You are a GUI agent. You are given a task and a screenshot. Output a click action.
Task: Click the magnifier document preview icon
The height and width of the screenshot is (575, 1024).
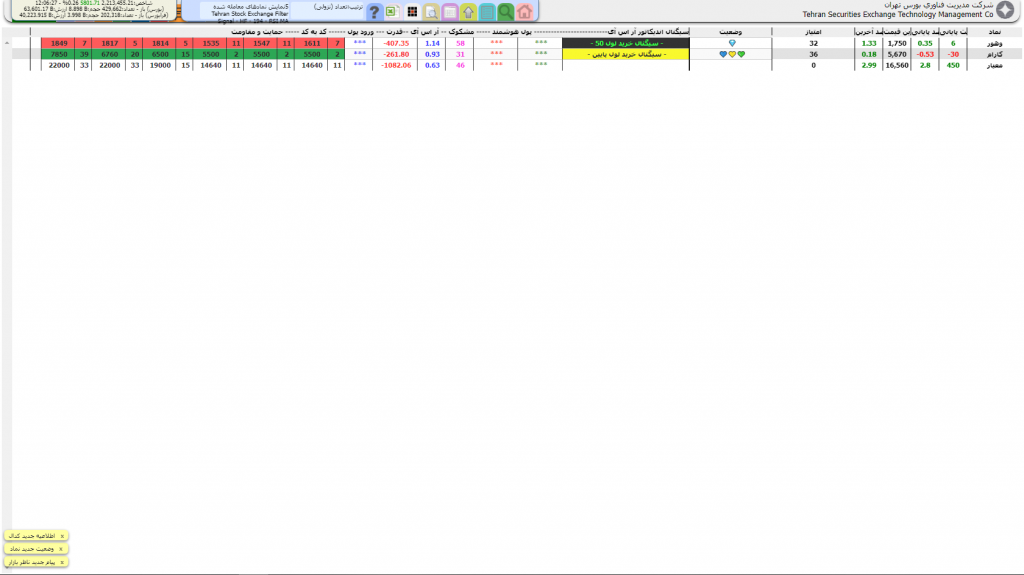(x=431, y=12)
